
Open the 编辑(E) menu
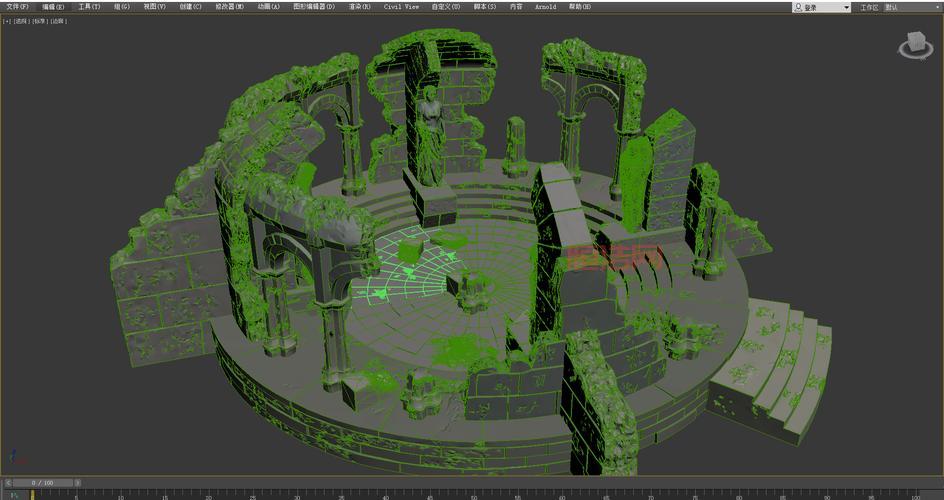[x=53, y=6]
